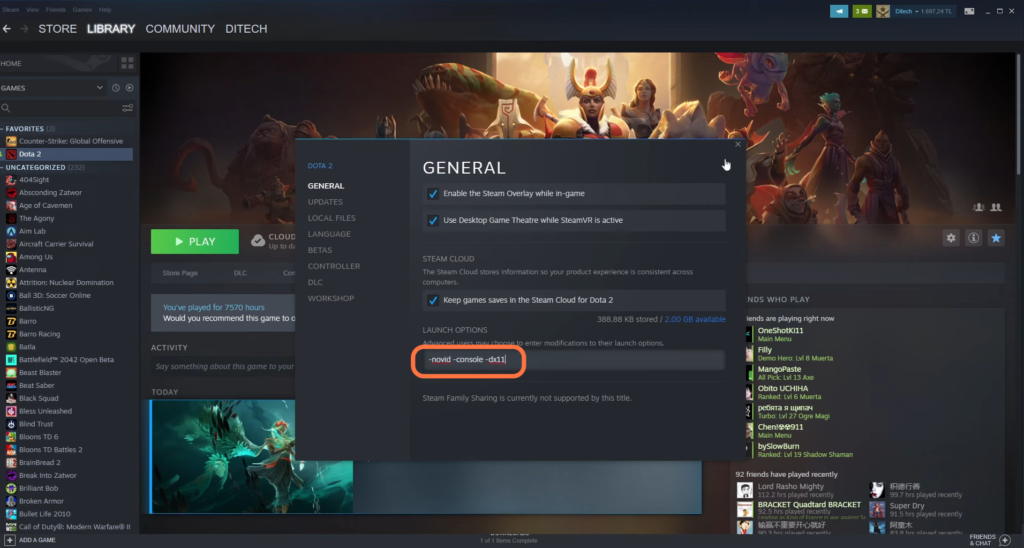Select Beat Saber in game list

37,385
